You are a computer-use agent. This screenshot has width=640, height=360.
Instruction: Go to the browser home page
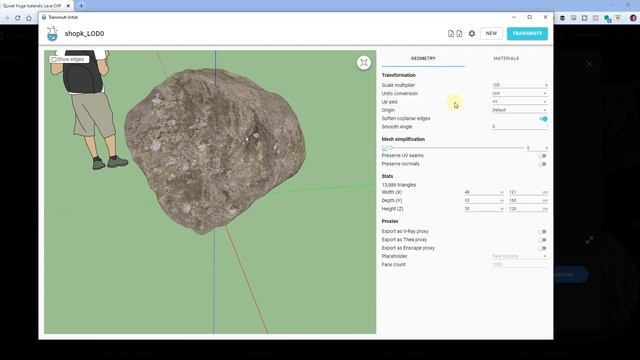pos(29,18)
